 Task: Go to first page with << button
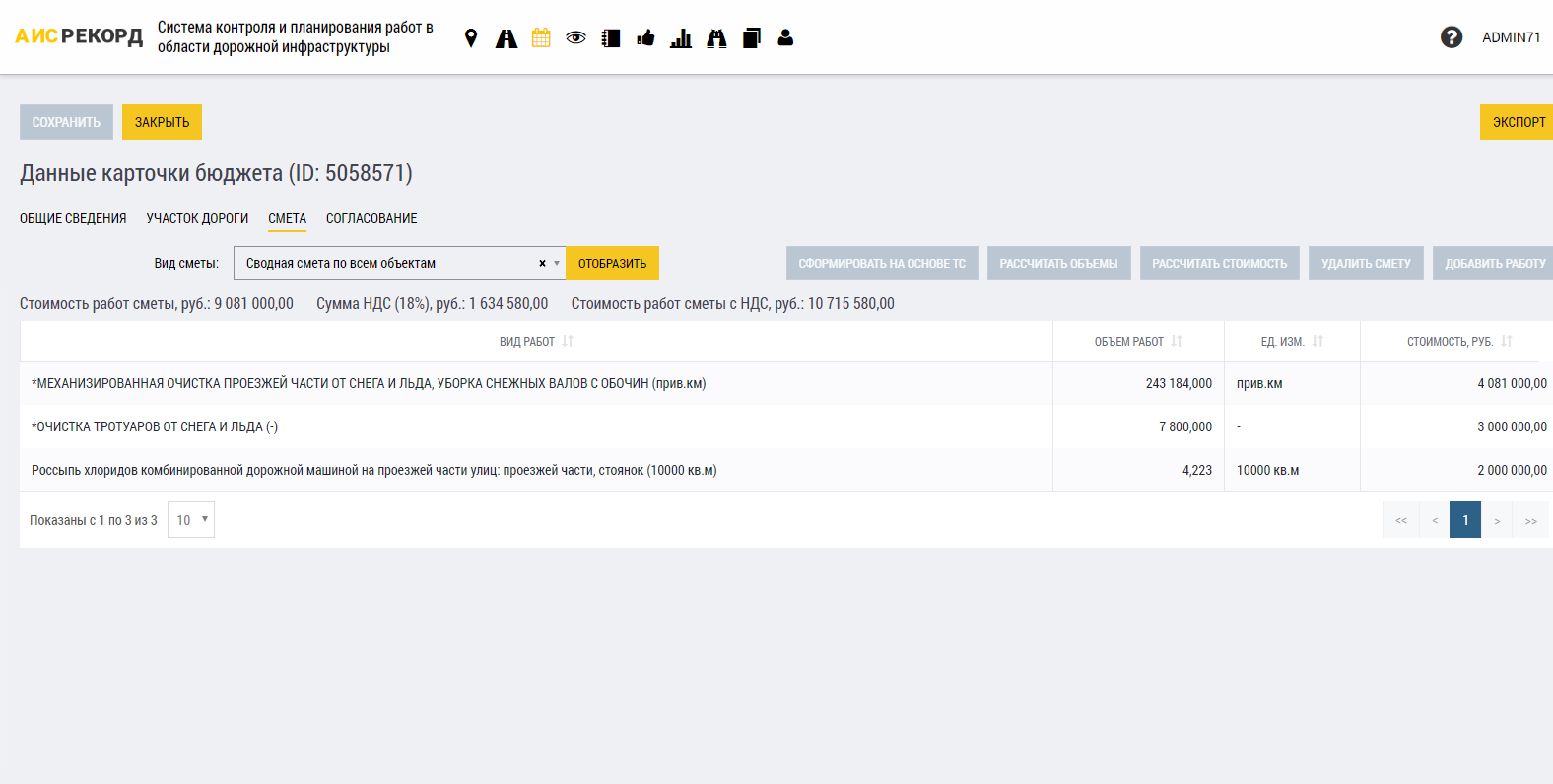tap(1401, 520)
